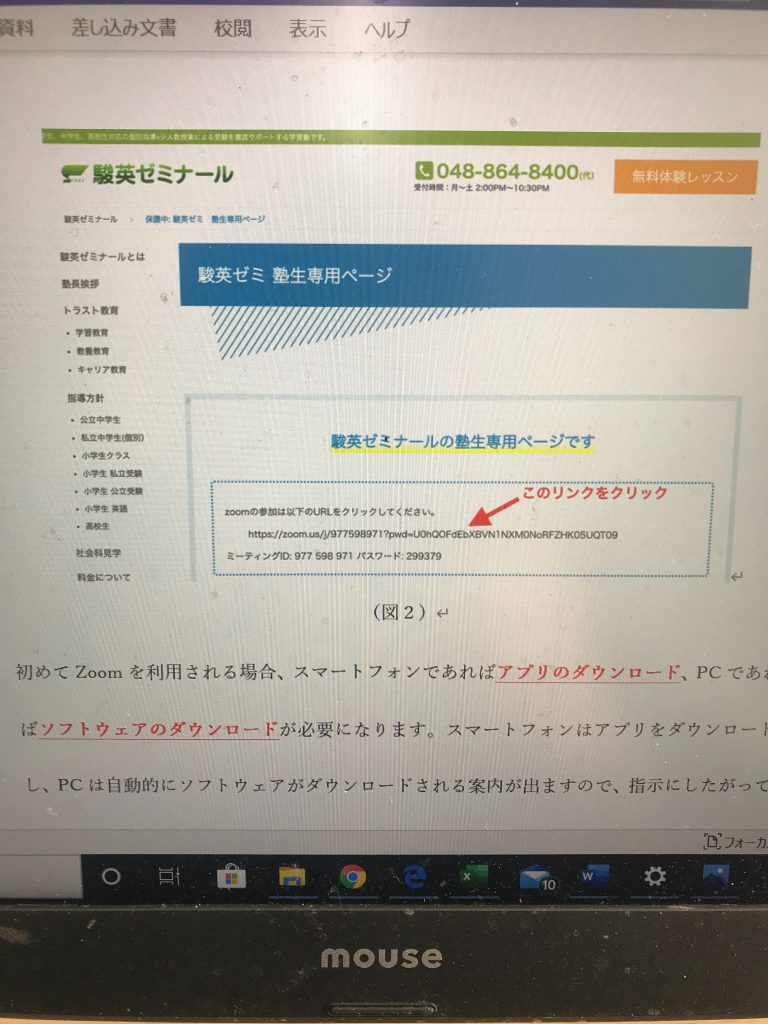Viewport: 768px width, 1024px height.
Task: Click the red アプリのダウンロード text
Action: (588, 672)
